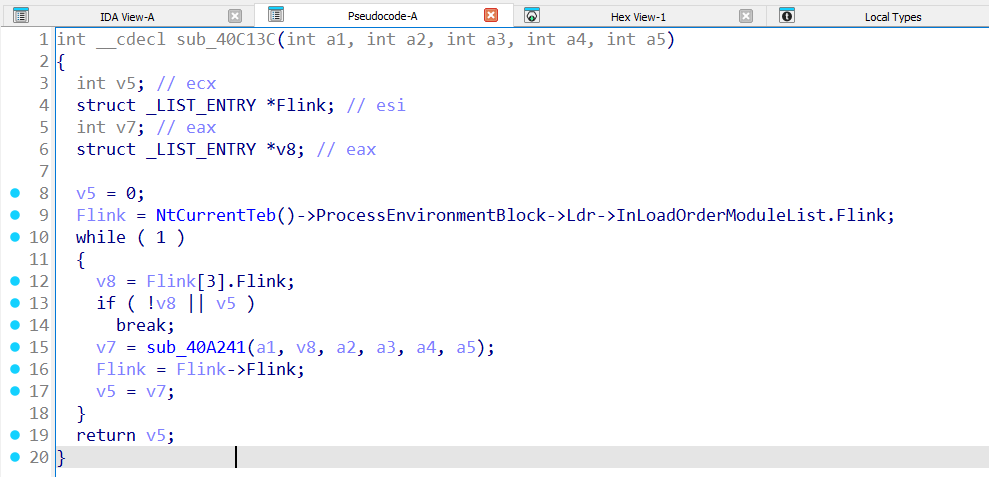Click the Pseudocode-A tab icon

point(277,16)
